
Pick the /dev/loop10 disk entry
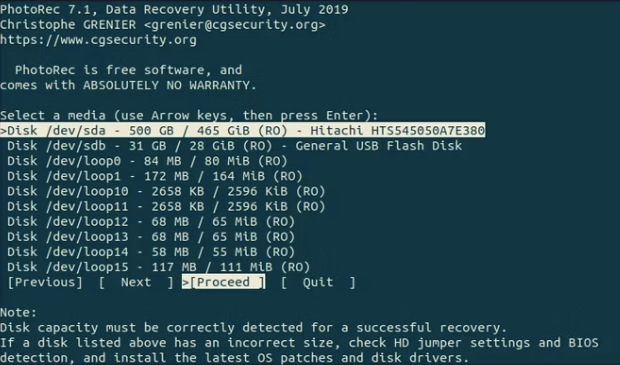tap(166, 191)
